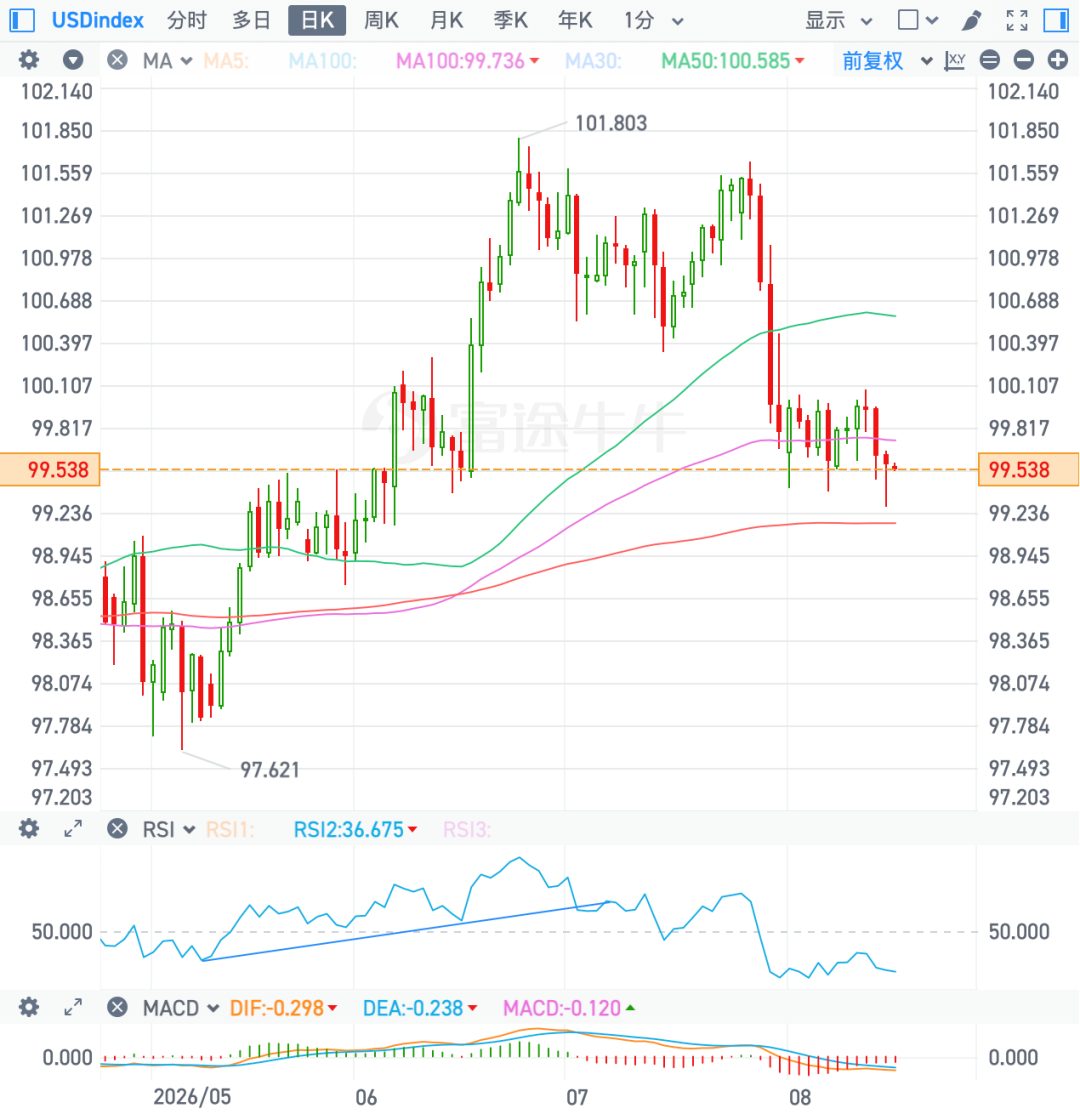Screen dimensions: 1080x1114
Task: Expand the MACD panel
Action: pos(72,1007)
